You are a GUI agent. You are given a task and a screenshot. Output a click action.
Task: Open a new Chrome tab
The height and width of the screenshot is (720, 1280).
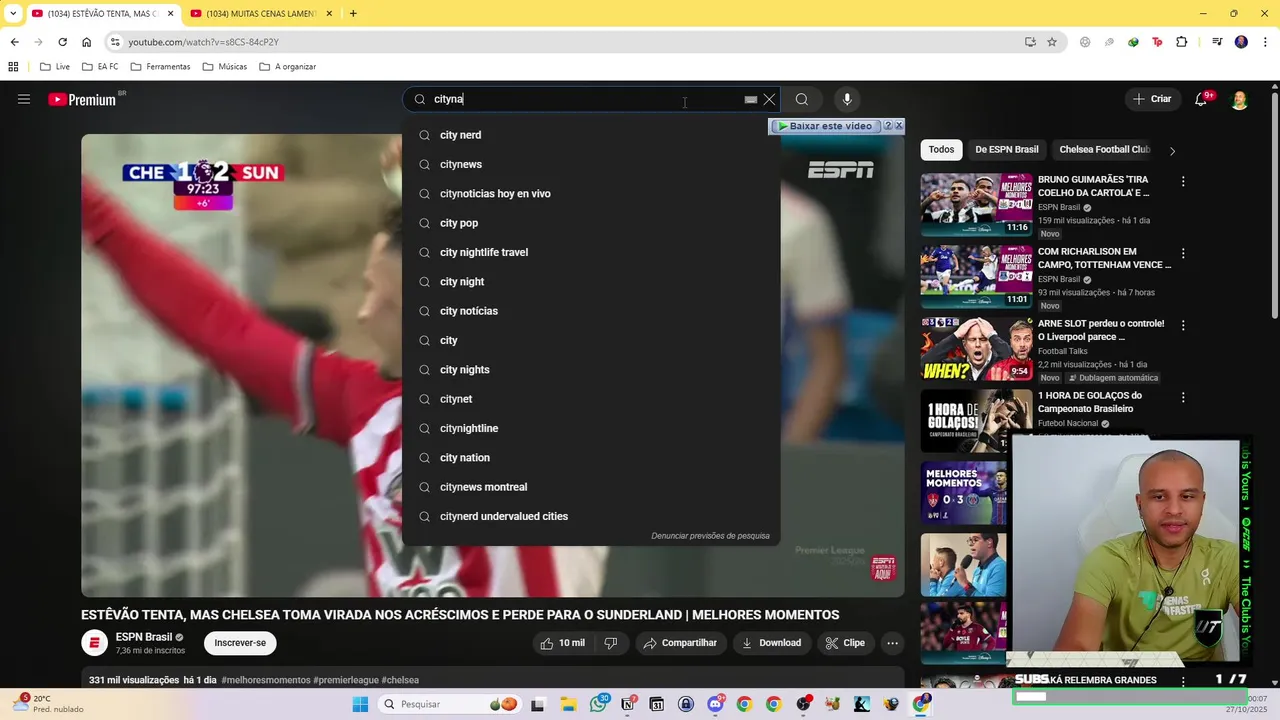(x=353, y=14)
